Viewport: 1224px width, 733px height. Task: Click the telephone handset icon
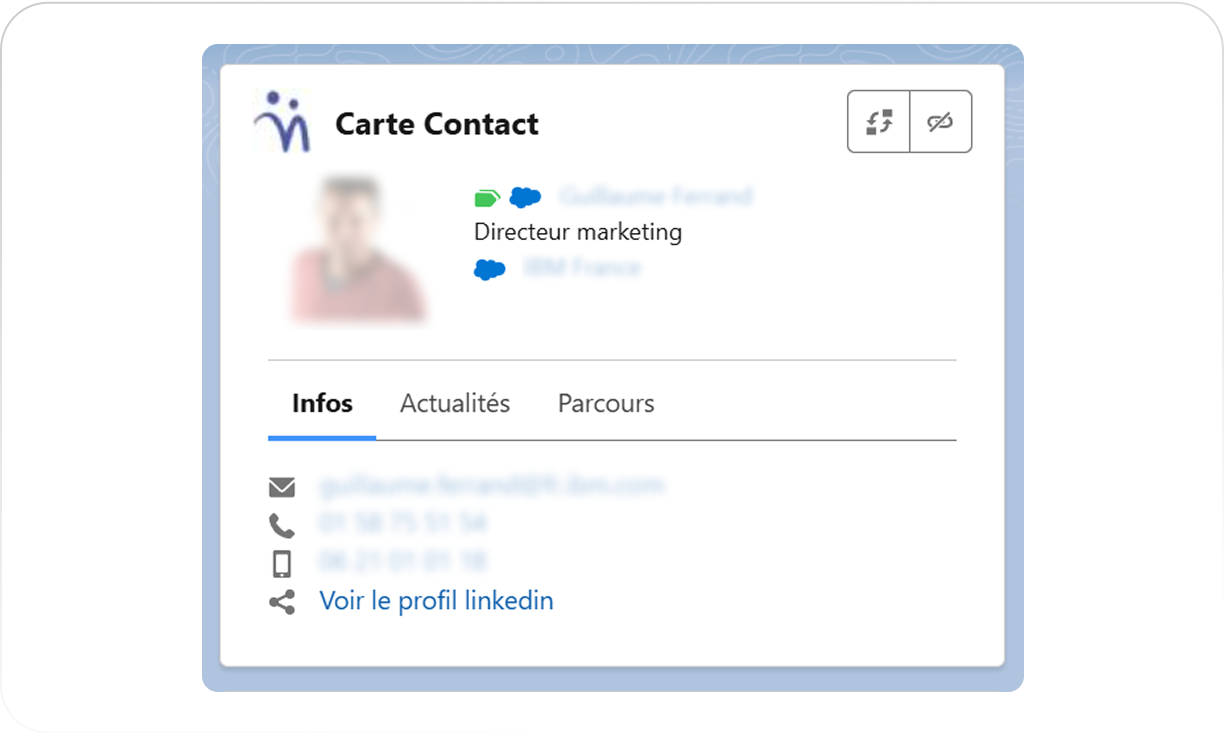(x=282, y=525)
